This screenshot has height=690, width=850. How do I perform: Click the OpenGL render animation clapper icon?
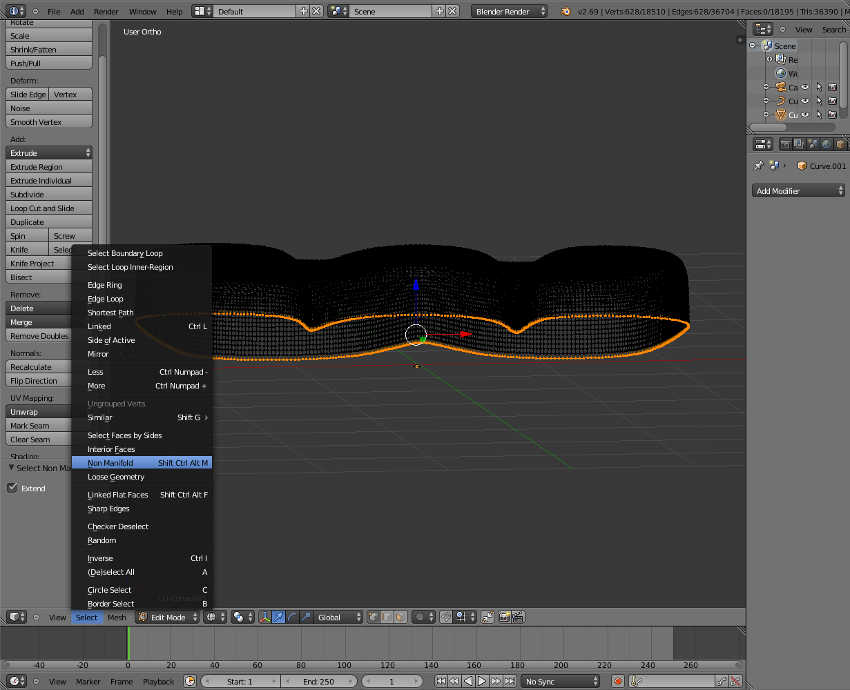pos(518,617)
